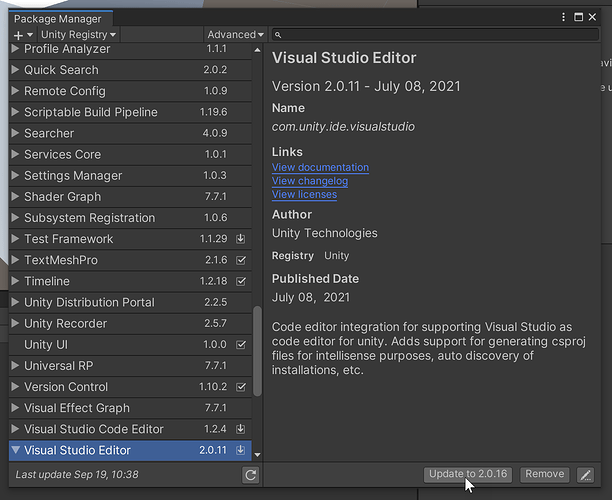Viewport: 612px width, 500px height.
Task: Click update-available icon on Test Framework row
Action: click(x=240, y=239)
